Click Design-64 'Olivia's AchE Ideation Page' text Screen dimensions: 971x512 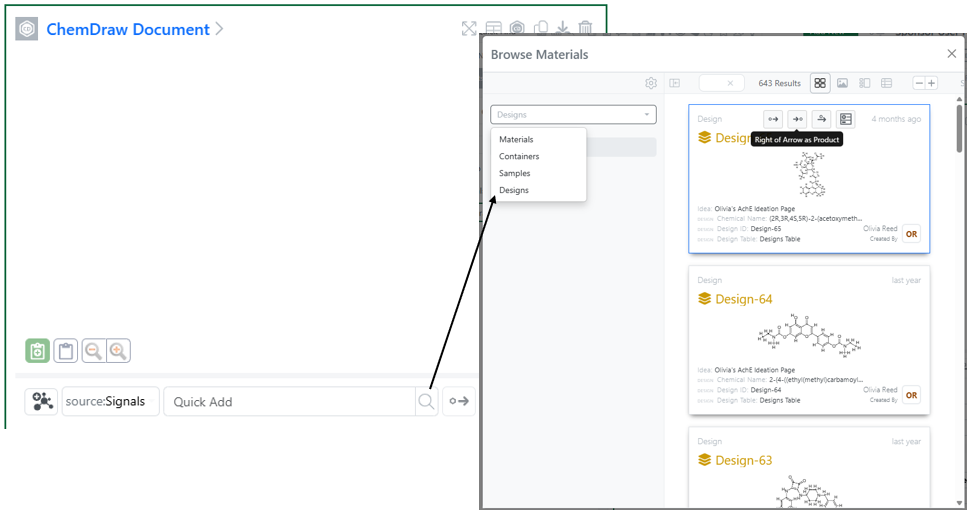click(x=755, y=370)
